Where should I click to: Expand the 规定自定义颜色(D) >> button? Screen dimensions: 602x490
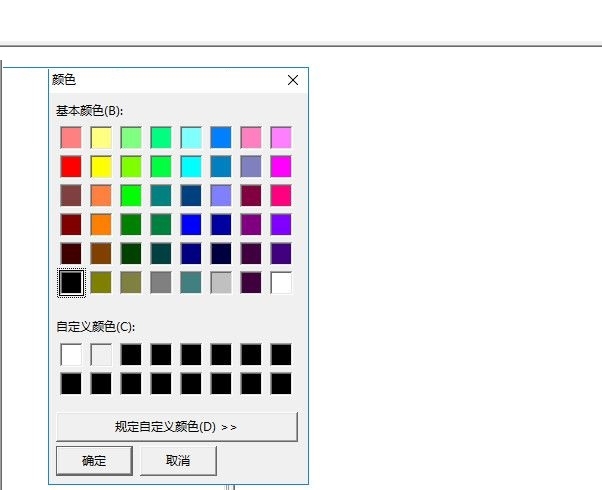pos(177,427)
